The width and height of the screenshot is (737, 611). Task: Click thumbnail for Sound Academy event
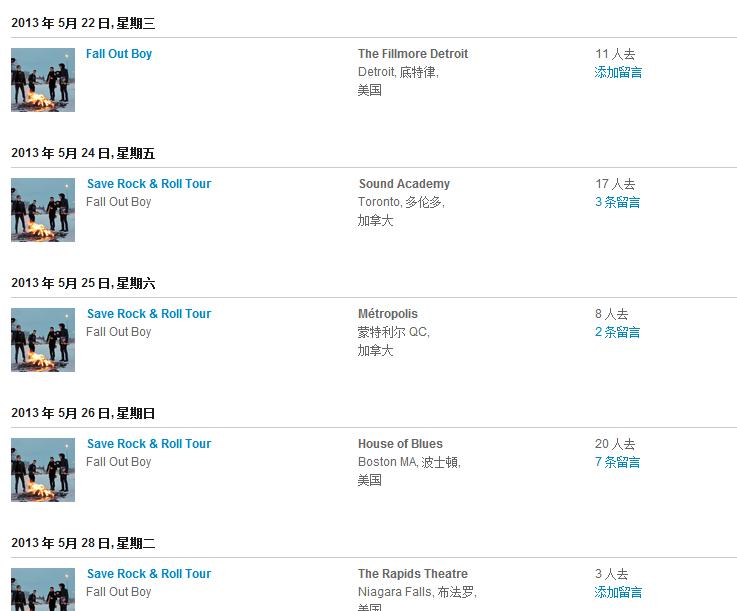(x=43, y=209)
